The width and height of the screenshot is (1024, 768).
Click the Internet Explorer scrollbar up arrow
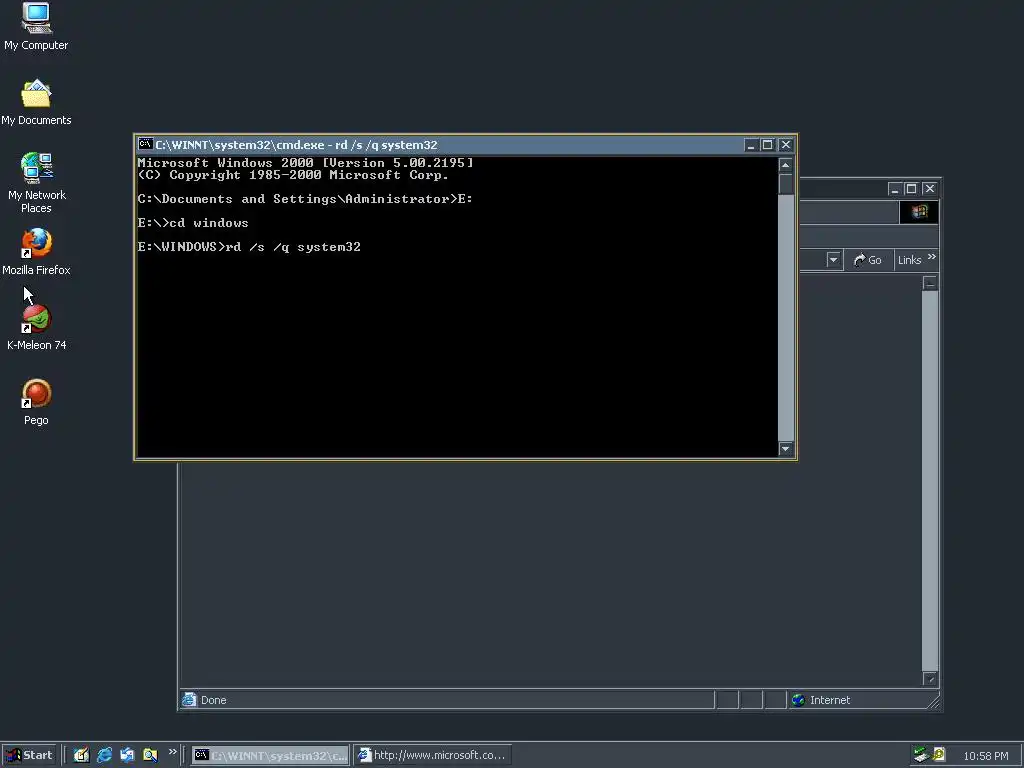pos(930,283)
